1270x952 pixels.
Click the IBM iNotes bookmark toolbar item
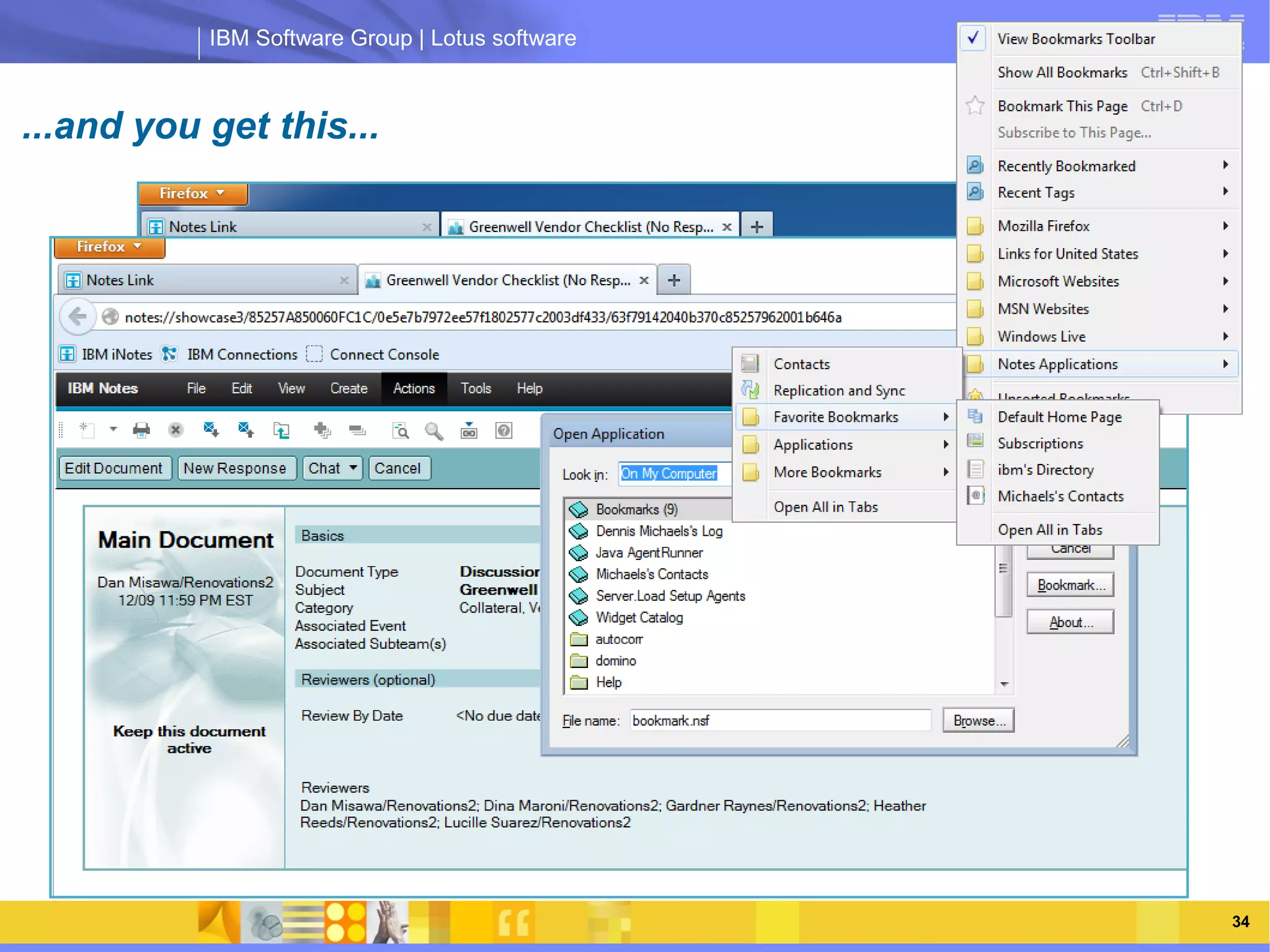(x=106, y=354)
